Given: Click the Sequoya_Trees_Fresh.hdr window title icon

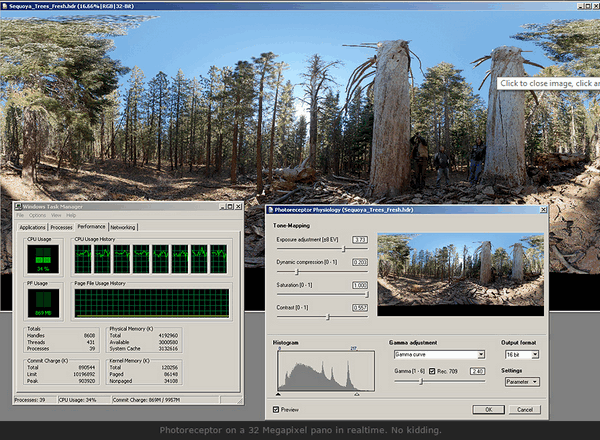Looking at the screenshot, I should [x=5, y=6].
